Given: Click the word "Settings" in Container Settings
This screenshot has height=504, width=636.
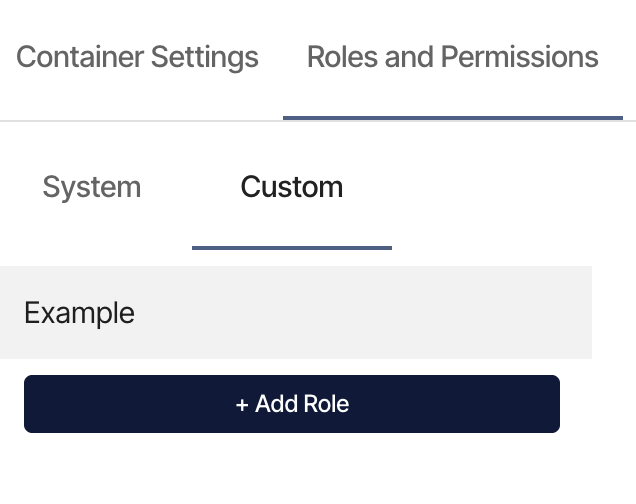Looking at the screenshot, I should click(x=205, y=58).
